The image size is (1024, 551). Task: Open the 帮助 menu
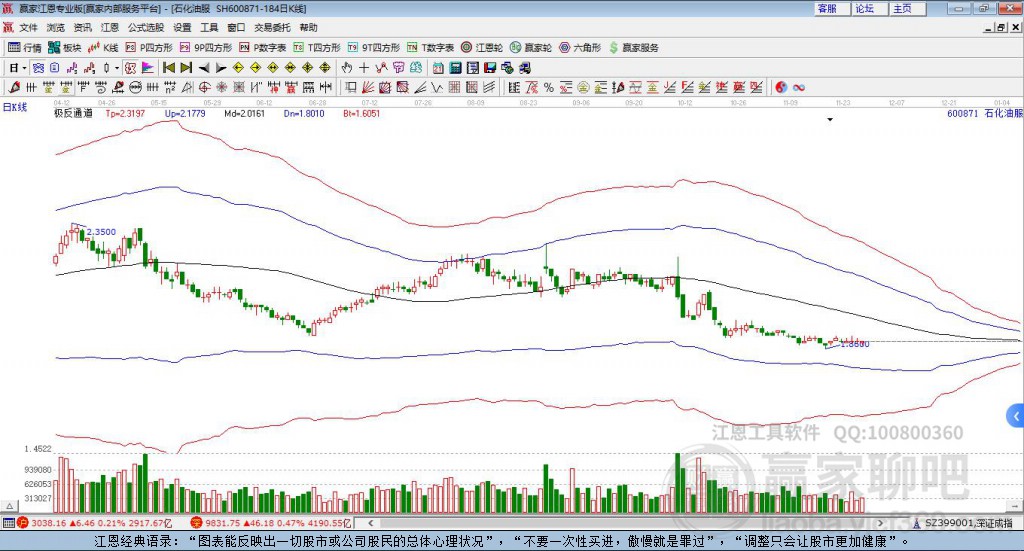[308, 27]
